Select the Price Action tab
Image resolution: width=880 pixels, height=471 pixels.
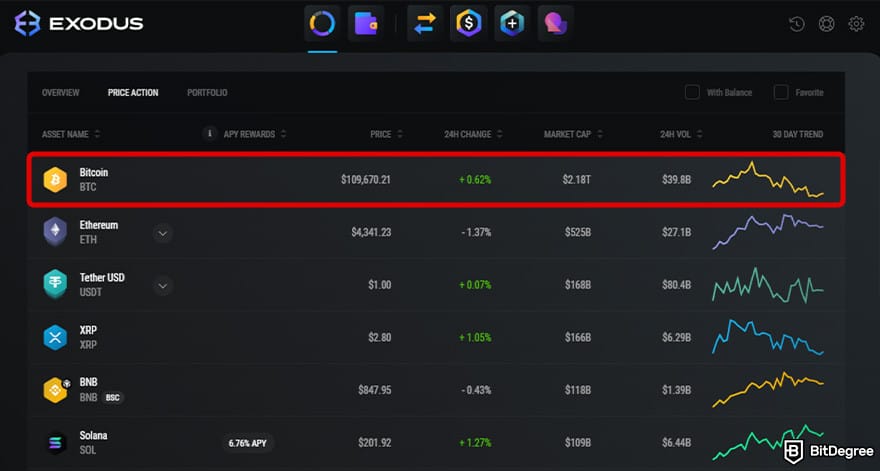click(133, 93)
